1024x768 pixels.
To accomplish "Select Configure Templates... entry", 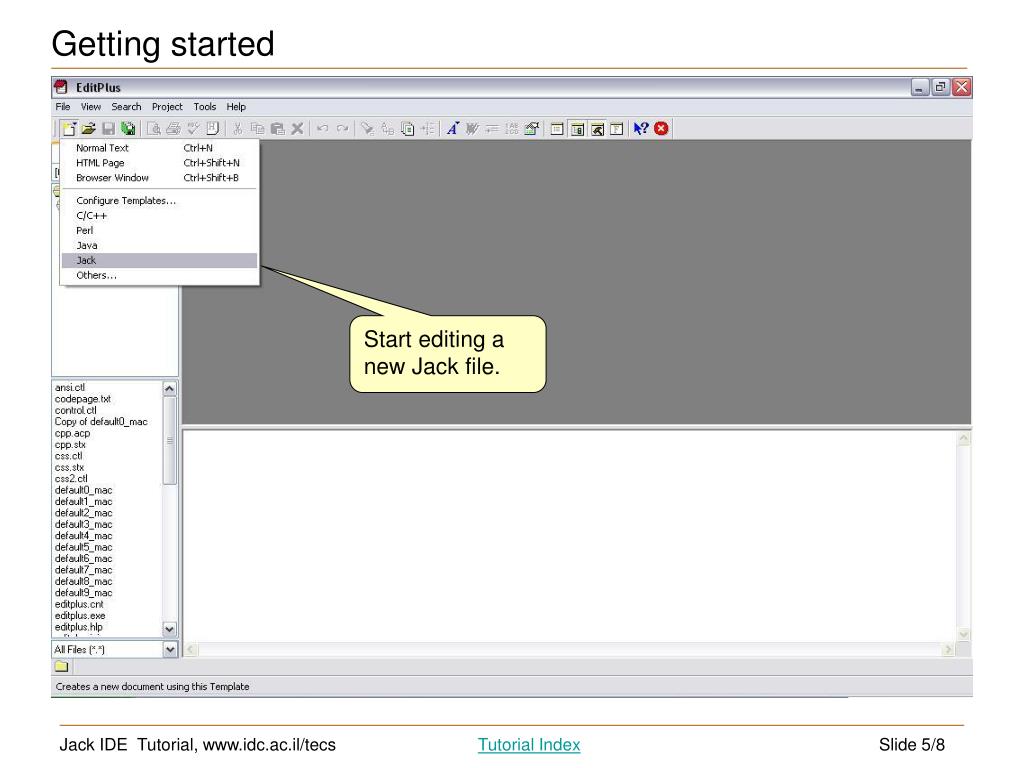I will pos(159,200).
